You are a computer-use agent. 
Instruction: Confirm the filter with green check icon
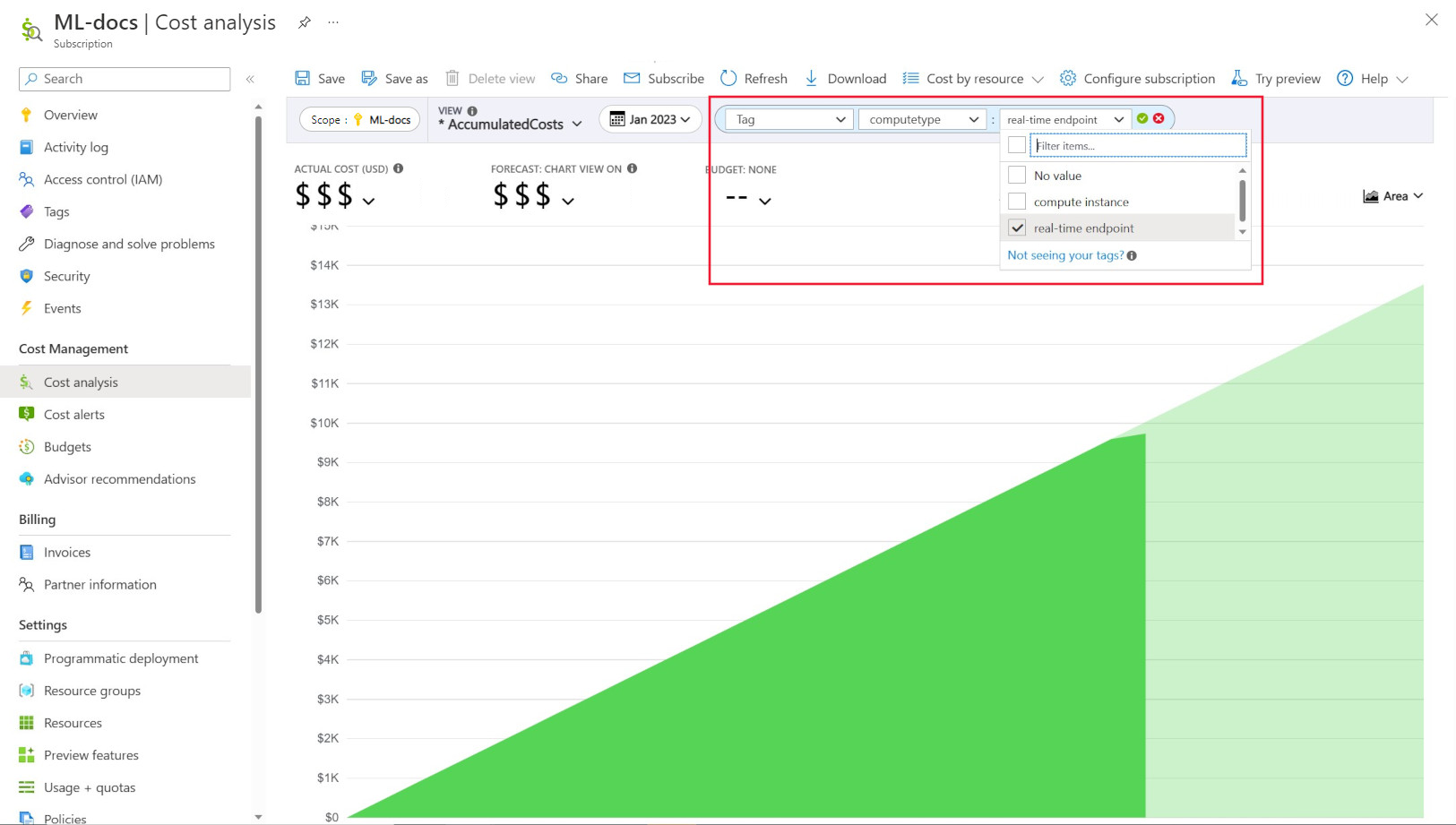coord(1142,118)
